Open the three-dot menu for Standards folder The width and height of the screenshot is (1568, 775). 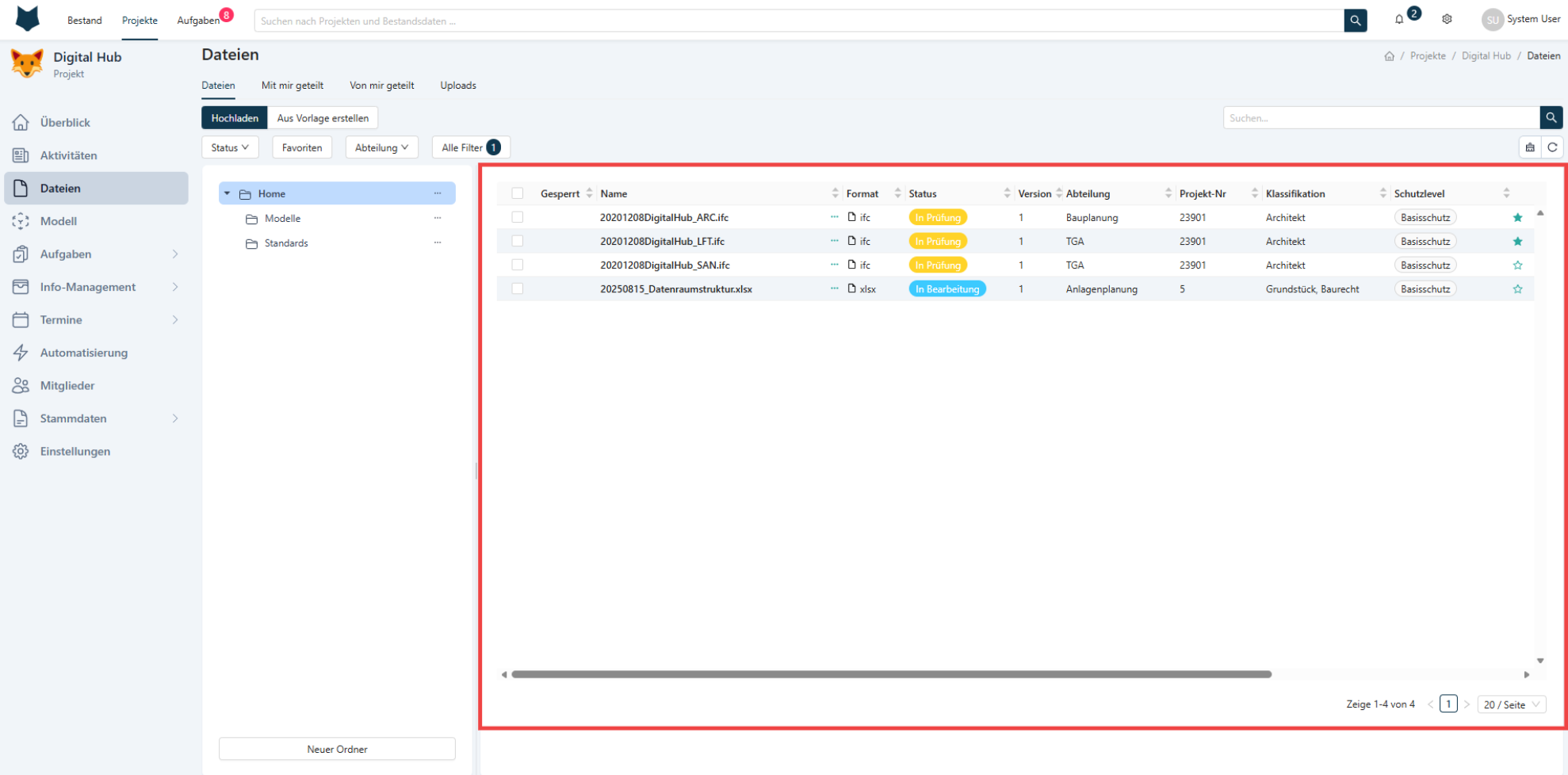pos(438,242)
